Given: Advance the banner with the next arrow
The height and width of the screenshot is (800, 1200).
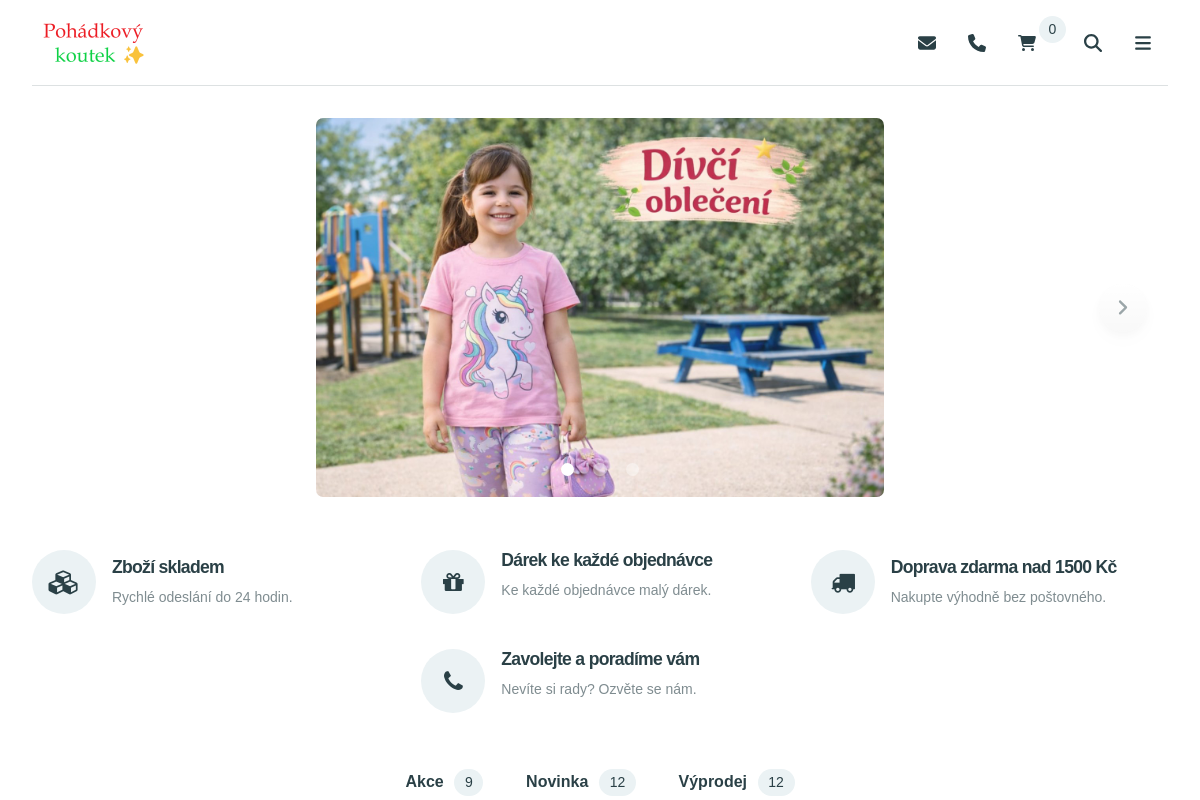Looking at the screenshot, I should (x=1122, y=307).
